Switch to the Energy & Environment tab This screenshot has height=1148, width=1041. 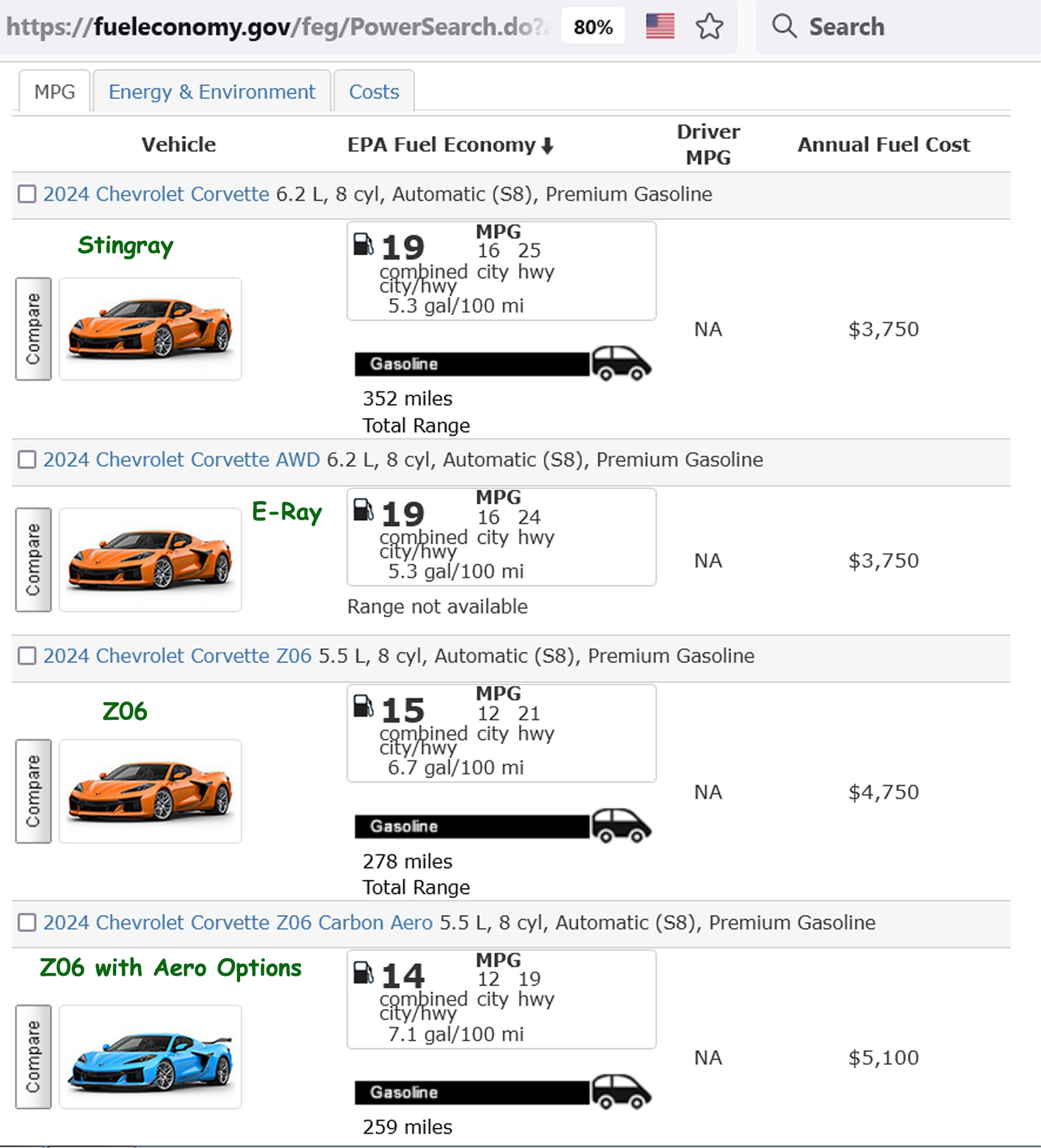click(211, 92)
